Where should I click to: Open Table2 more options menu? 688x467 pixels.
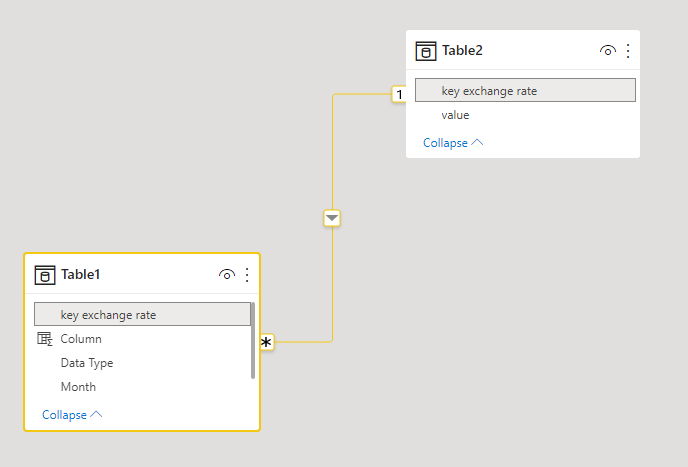point(628,51)
